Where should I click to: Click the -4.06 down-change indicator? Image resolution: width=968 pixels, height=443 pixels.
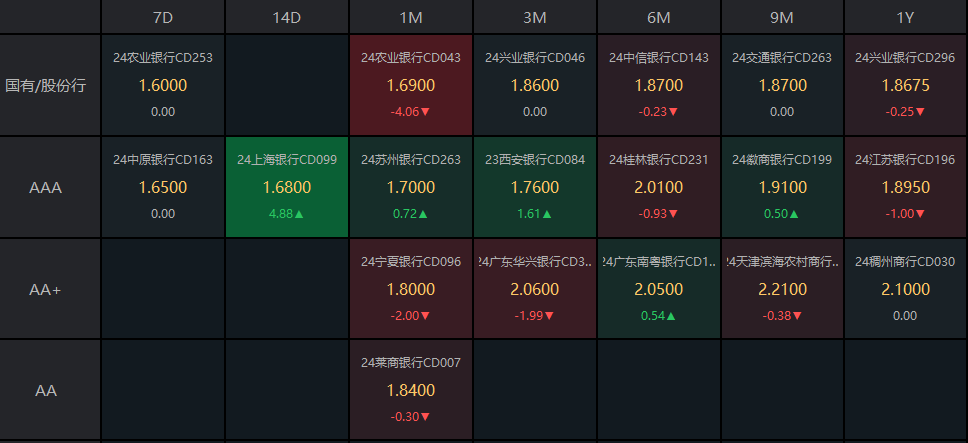(x=411, y=112)
